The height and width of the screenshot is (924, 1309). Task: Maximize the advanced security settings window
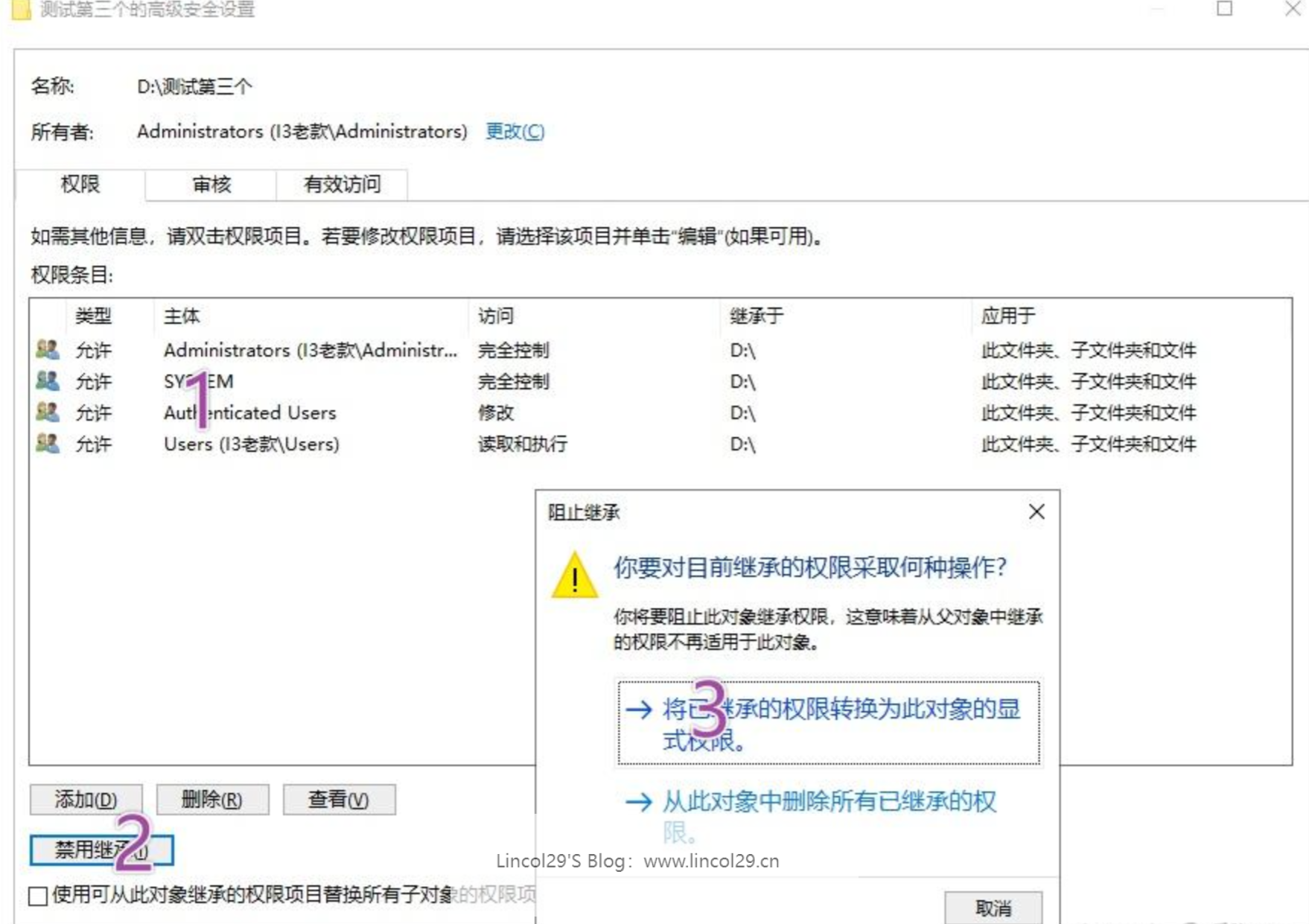pos(1224,9)
